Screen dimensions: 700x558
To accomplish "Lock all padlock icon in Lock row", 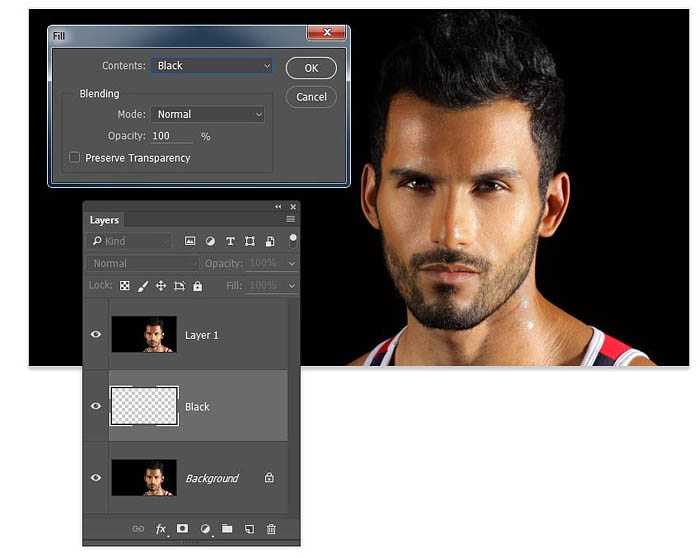I will pos(197,286).
